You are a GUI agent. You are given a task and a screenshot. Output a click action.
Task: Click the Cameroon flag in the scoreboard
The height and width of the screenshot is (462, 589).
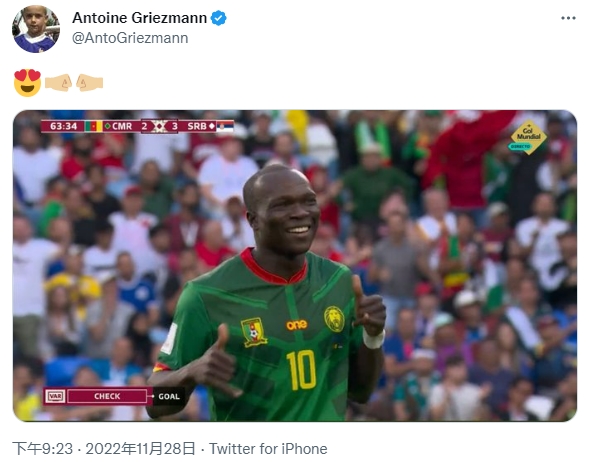pyautogui.click(x=94, y=126)
